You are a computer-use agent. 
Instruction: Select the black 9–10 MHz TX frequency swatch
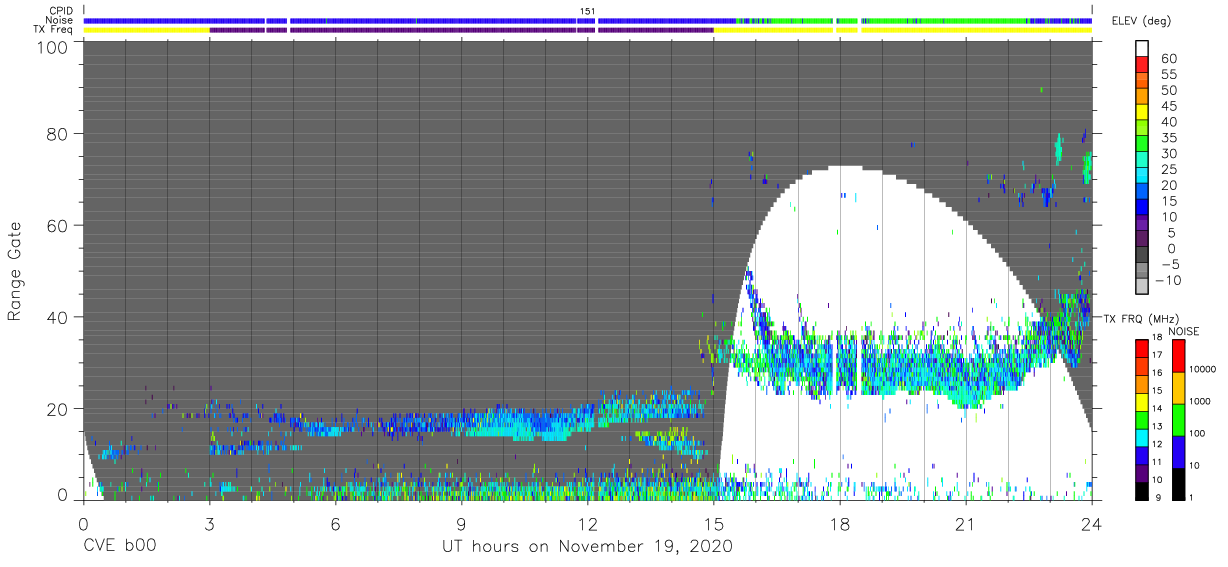[x=1141, y=490]
